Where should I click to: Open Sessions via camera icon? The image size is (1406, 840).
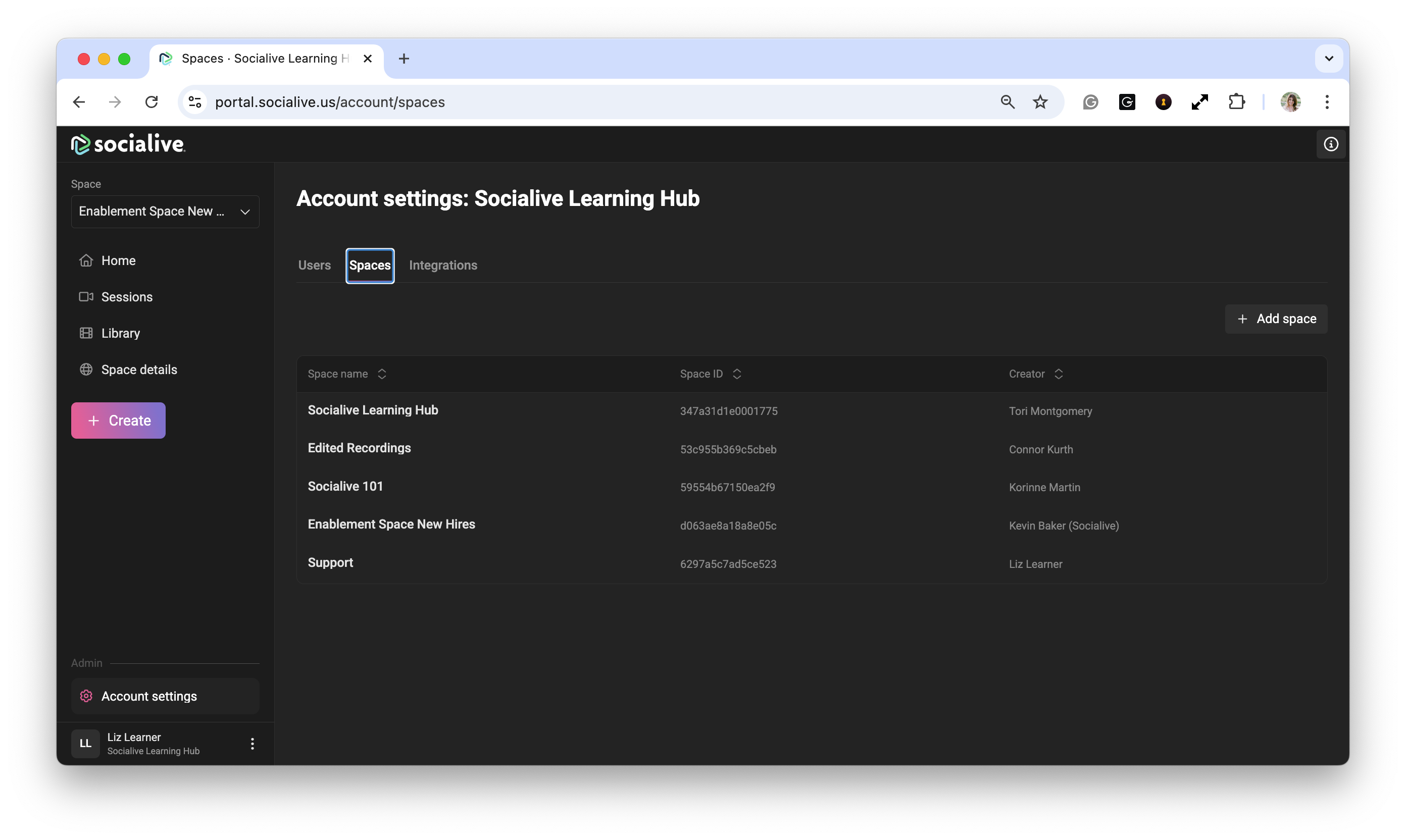(86, 297)
